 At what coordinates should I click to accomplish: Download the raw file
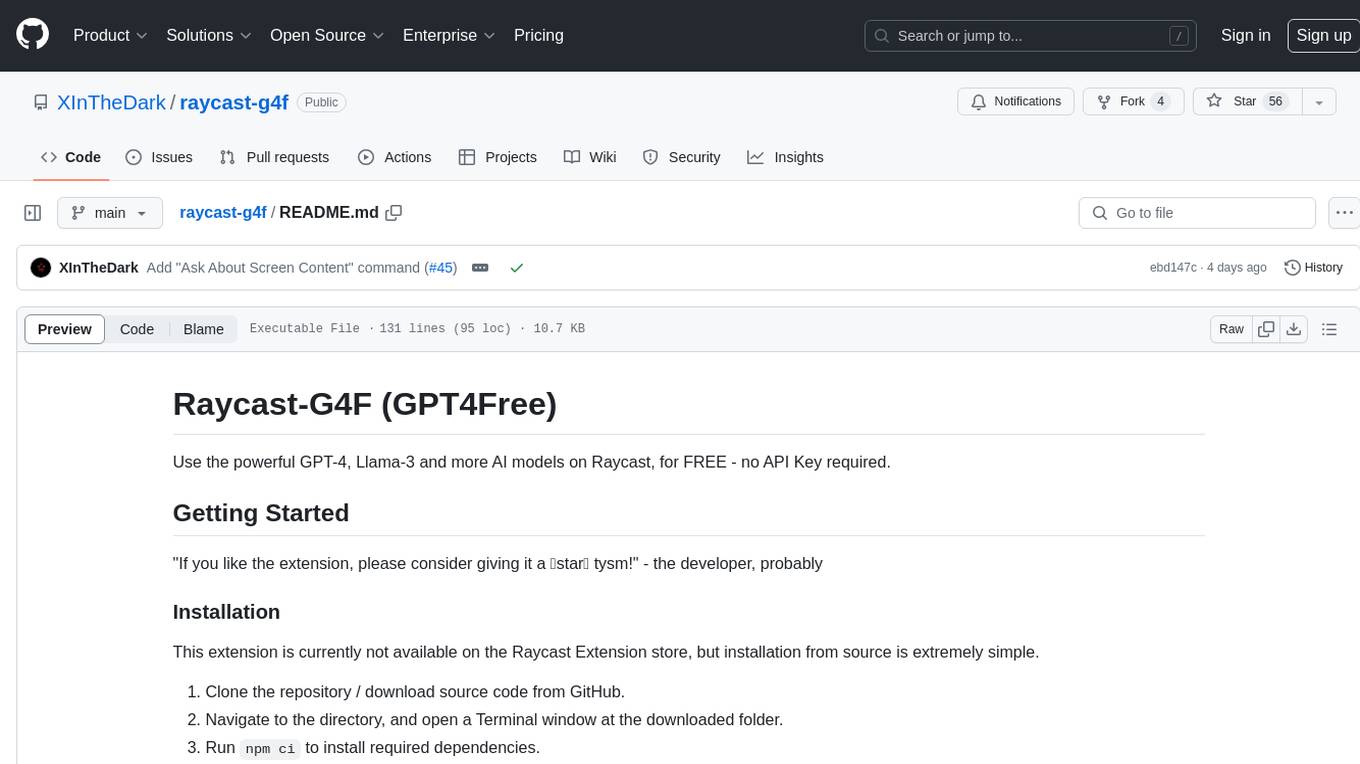click(x=1294, y=329)
